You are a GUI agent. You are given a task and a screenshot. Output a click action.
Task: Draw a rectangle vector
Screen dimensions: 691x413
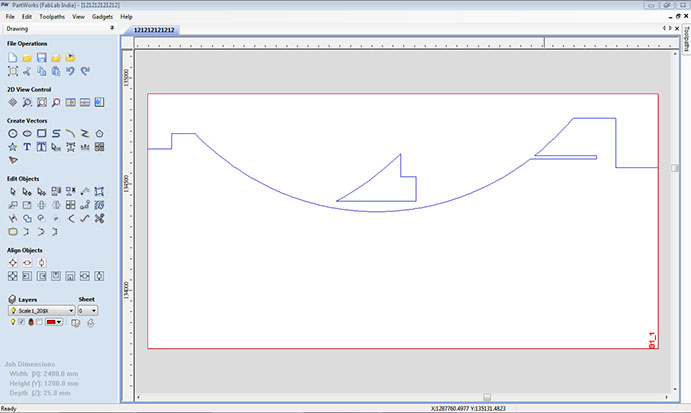pyautogui.click(x=41, y=133)
